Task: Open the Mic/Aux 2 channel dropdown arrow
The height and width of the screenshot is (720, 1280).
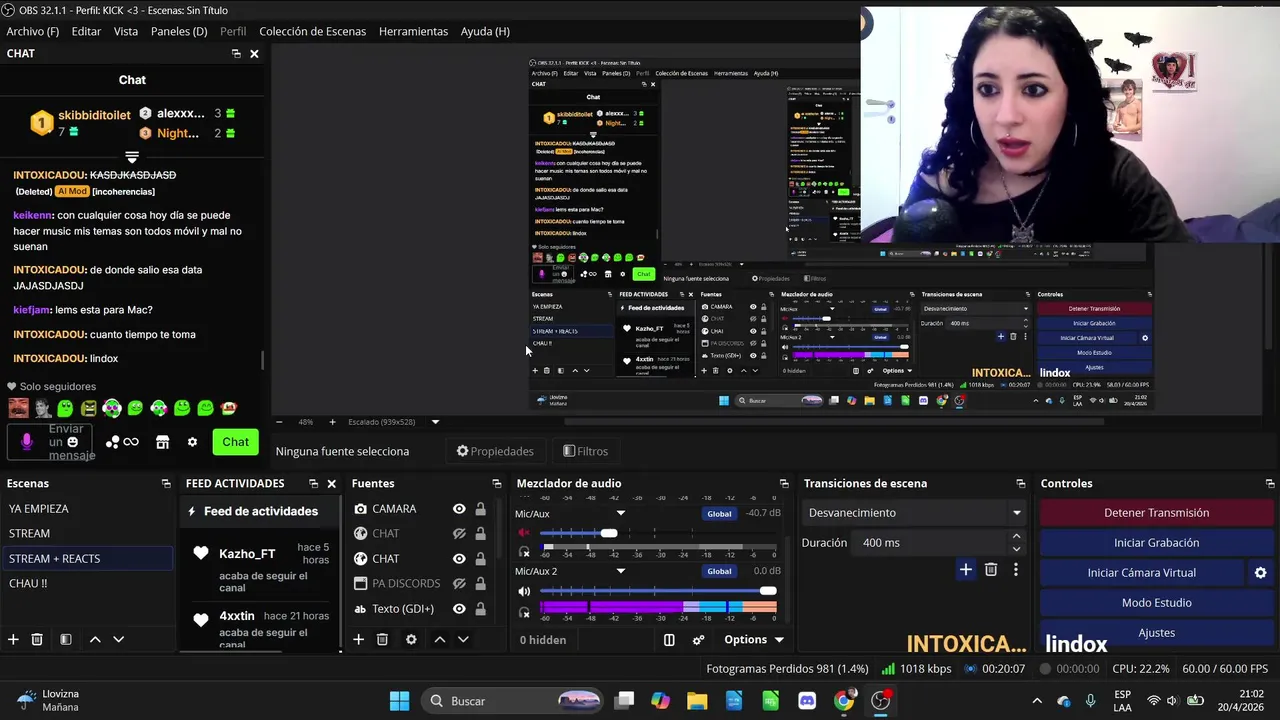Action: pyautogui.click(x=621, y=572)
